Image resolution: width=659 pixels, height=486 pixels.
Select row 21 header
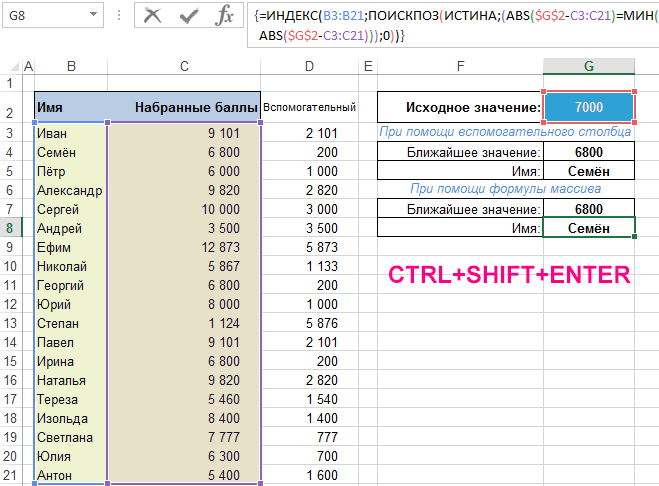[11, 475]
